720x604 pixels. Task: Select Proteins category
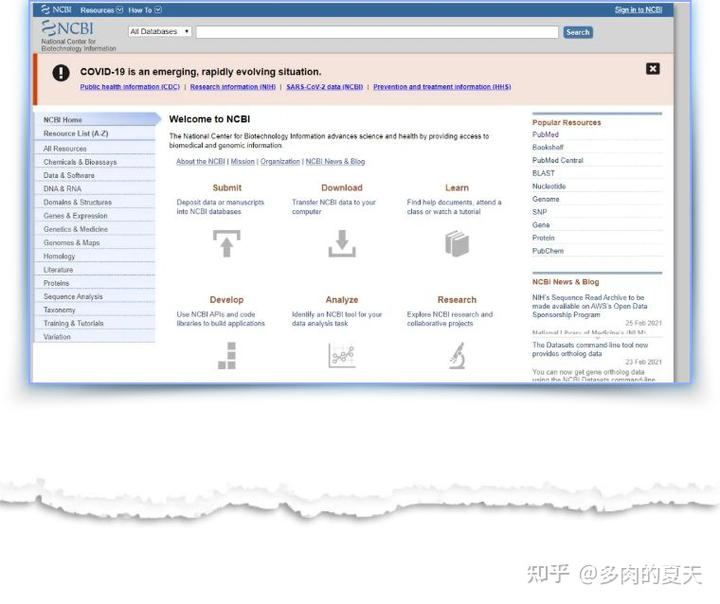[x=95, y=283]
